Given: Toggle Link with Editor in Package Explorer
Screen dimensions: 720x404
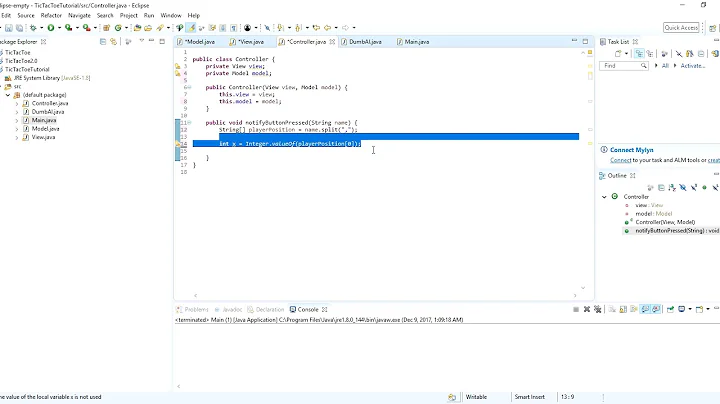Looking at the screenshot, I should click(113, 41).
